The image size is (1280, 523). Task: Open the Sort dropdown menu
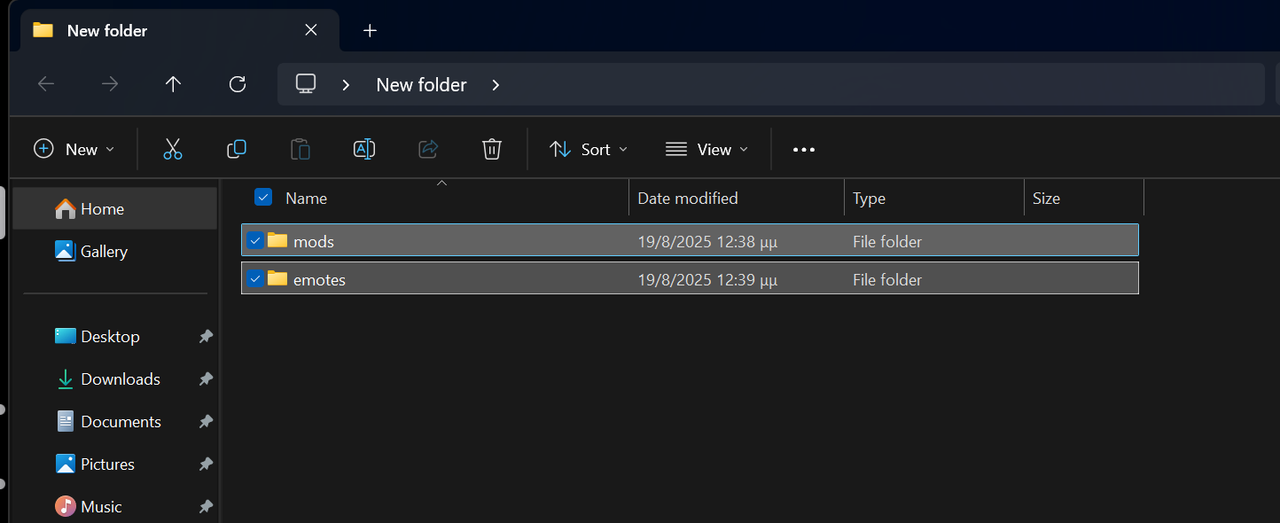point(589,149)
